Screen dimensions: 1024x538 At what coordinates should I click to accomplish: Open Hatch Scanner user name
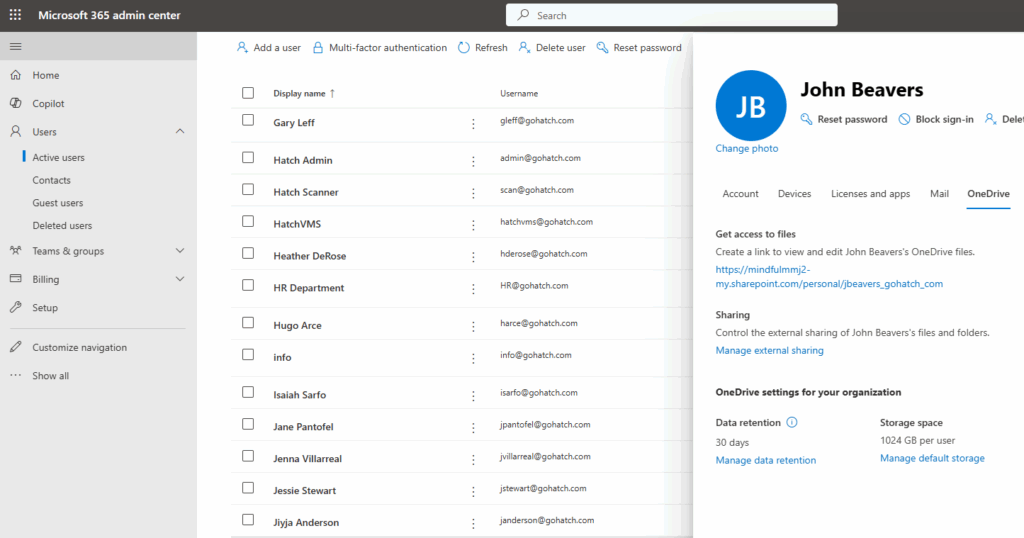[x=306, y=192]
